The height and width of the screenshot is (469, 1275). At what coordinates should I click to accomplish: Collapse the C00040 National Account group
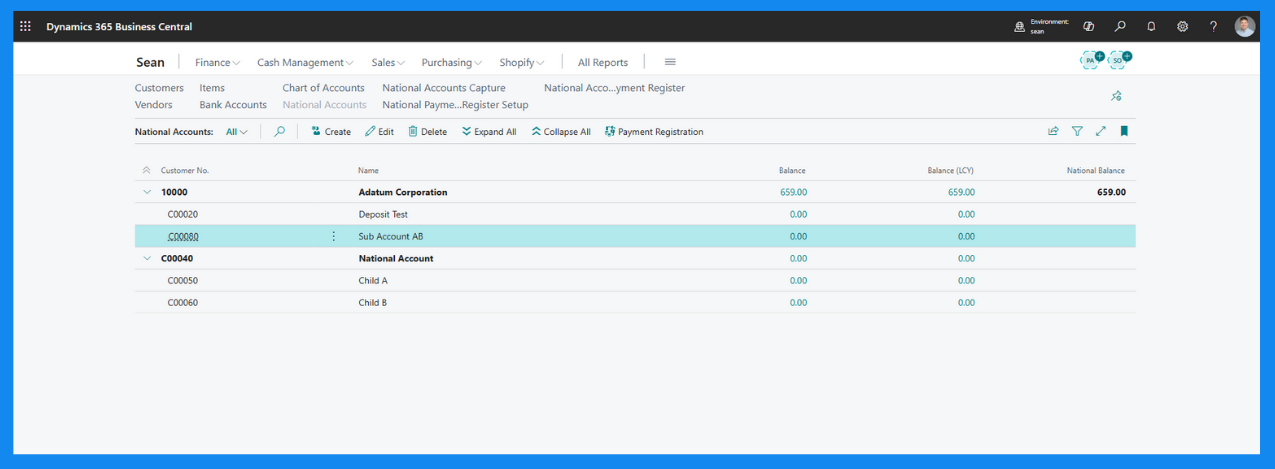pos(147,258)
